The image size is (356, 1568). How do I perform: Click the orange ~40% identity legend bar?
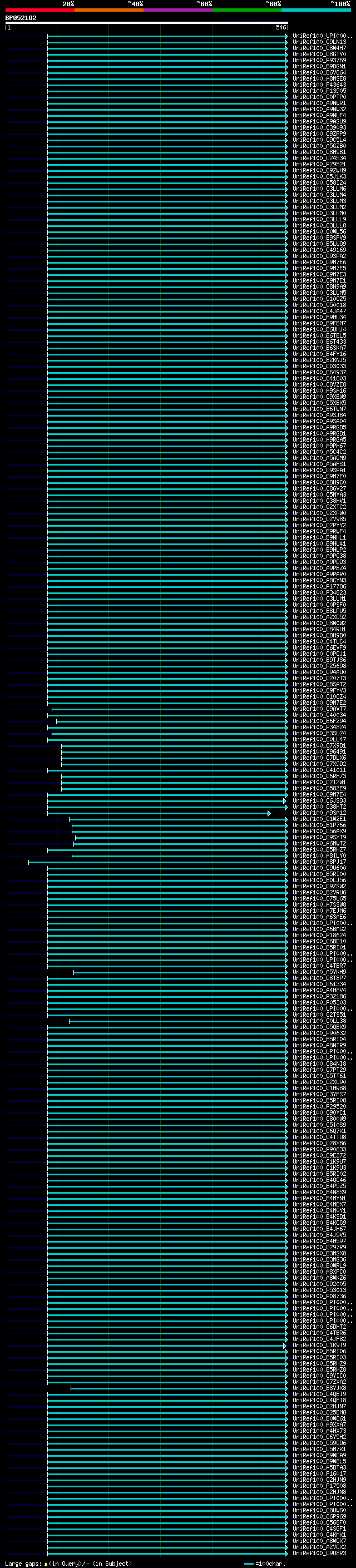pyautogui.click(x=109, y=10)
